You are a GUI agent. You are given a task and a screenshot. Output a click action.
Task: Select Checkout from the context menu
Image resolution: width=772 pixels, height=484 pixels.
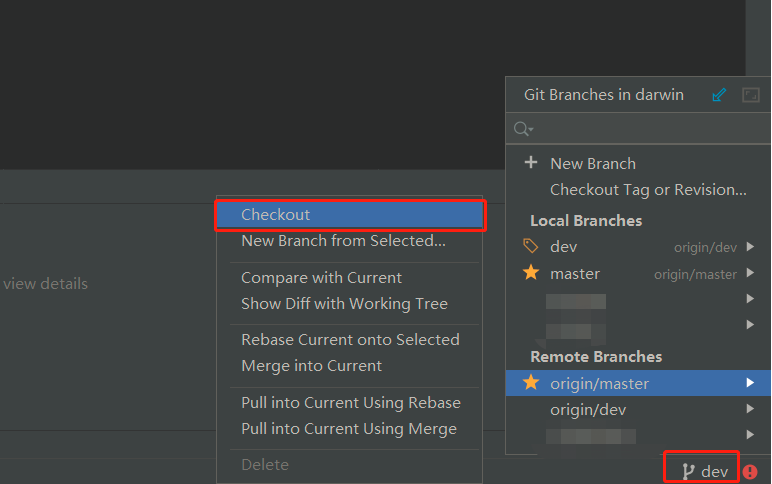[x=276, y=215]
